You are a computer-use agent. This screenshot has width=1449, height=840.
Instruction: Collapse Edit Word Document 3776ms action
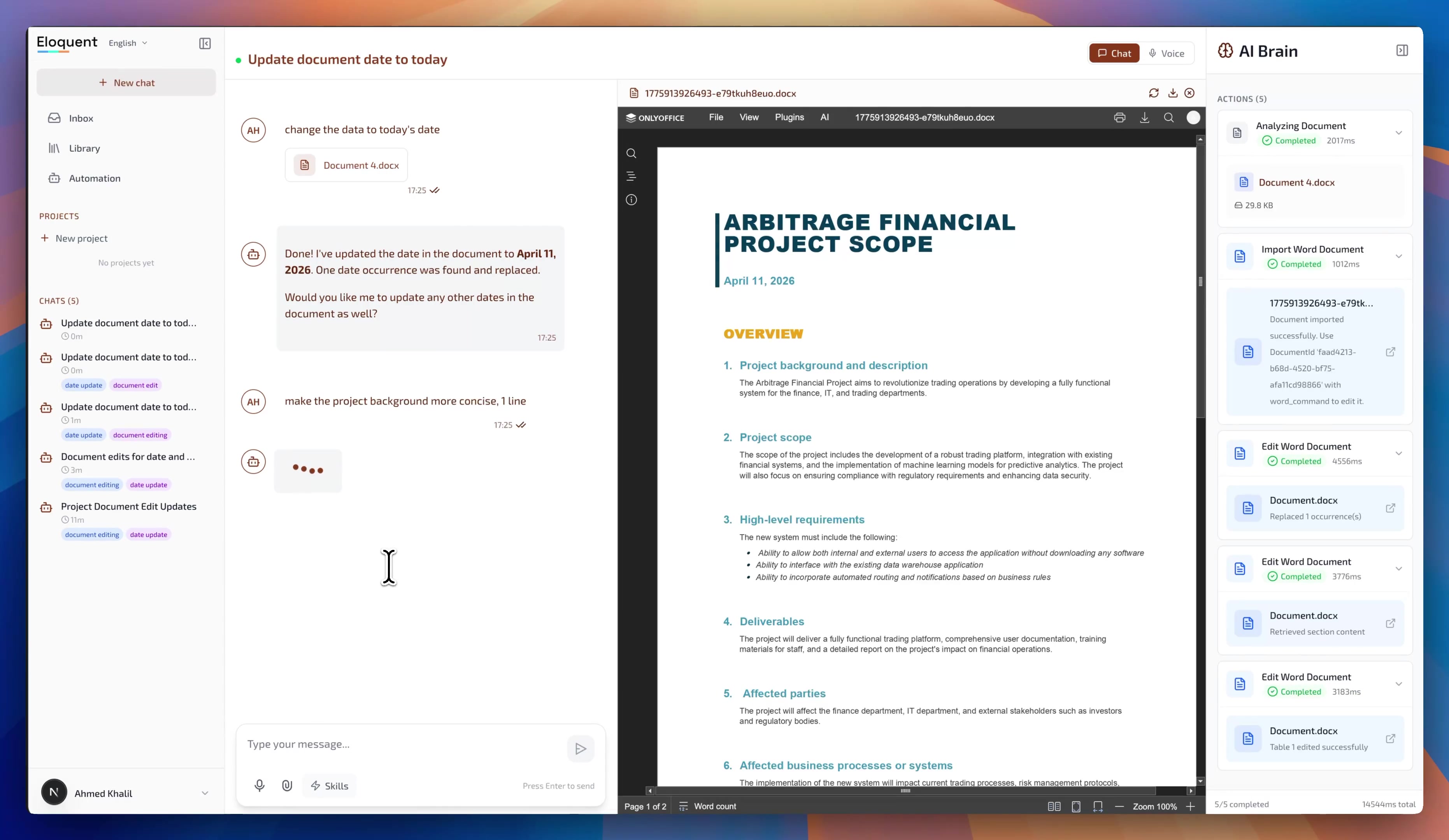1398,569
